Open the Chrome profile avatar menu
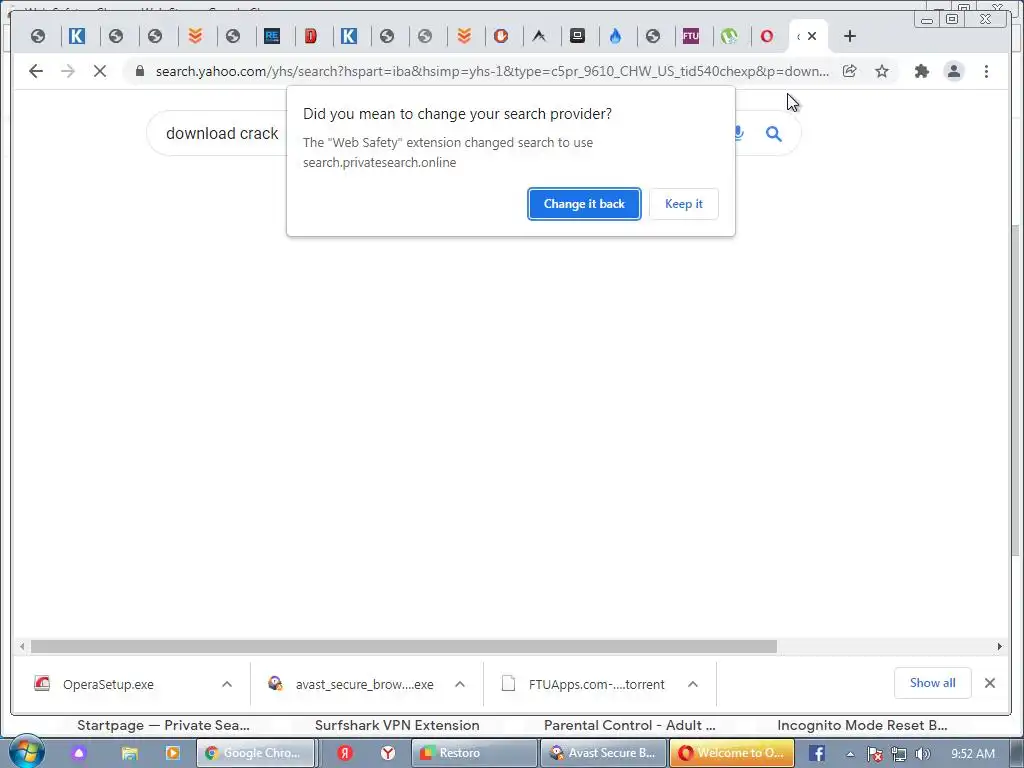The image size is (1024, 768). [954, 71]
